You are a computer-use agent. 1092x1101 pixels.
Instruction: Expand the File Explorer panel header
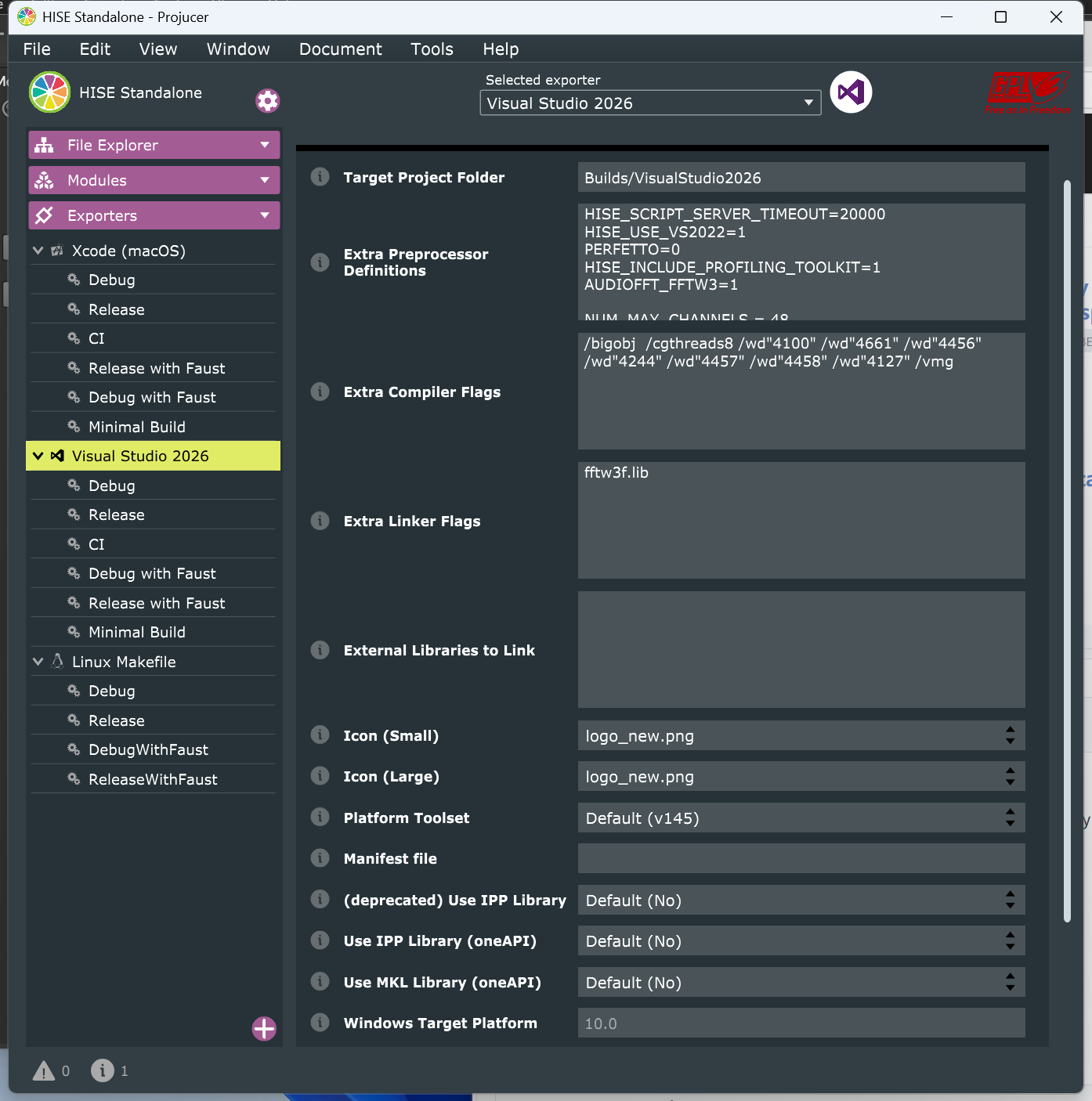pos(154,145)
